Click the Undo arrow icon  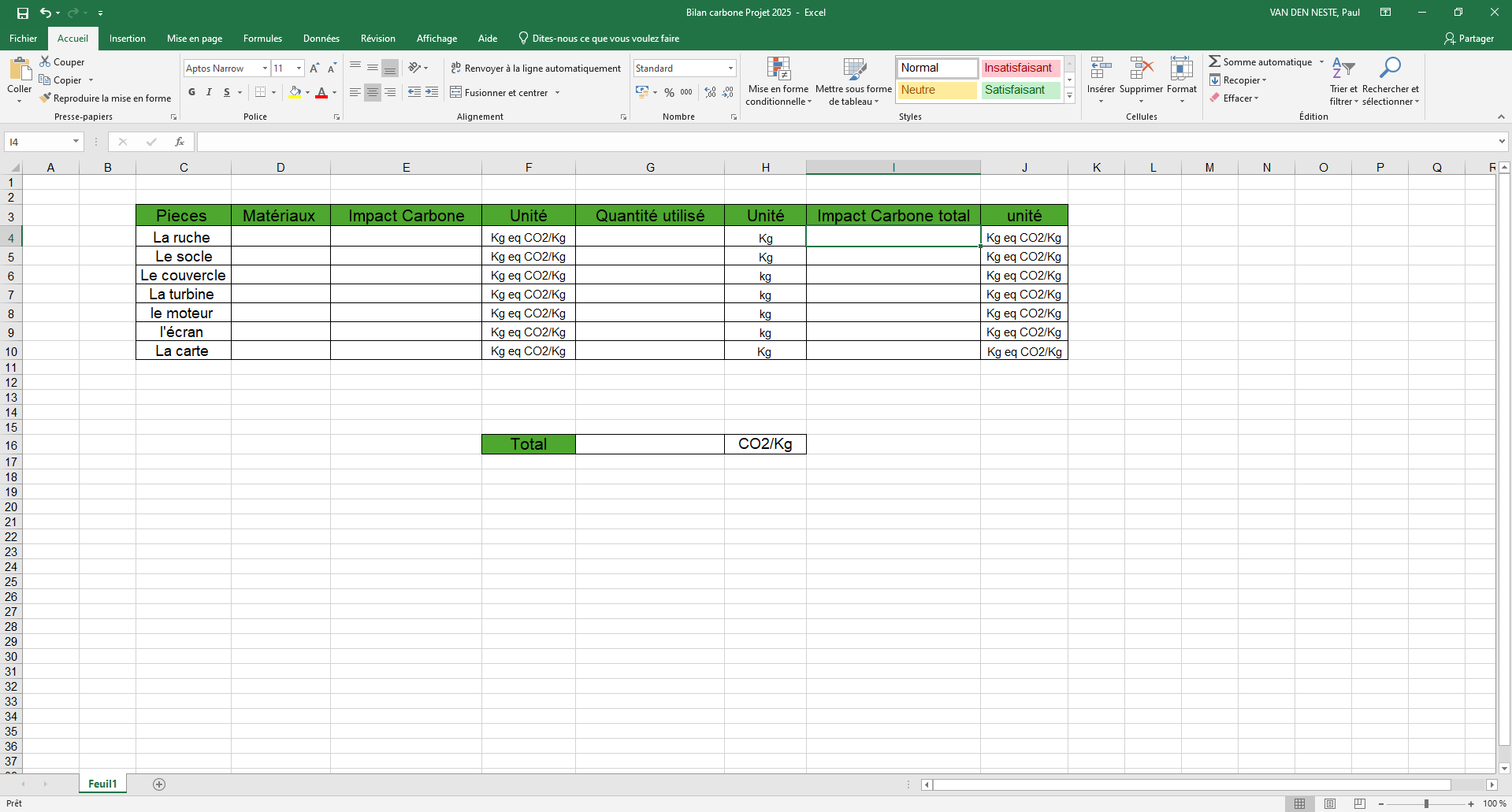point(46,13)
